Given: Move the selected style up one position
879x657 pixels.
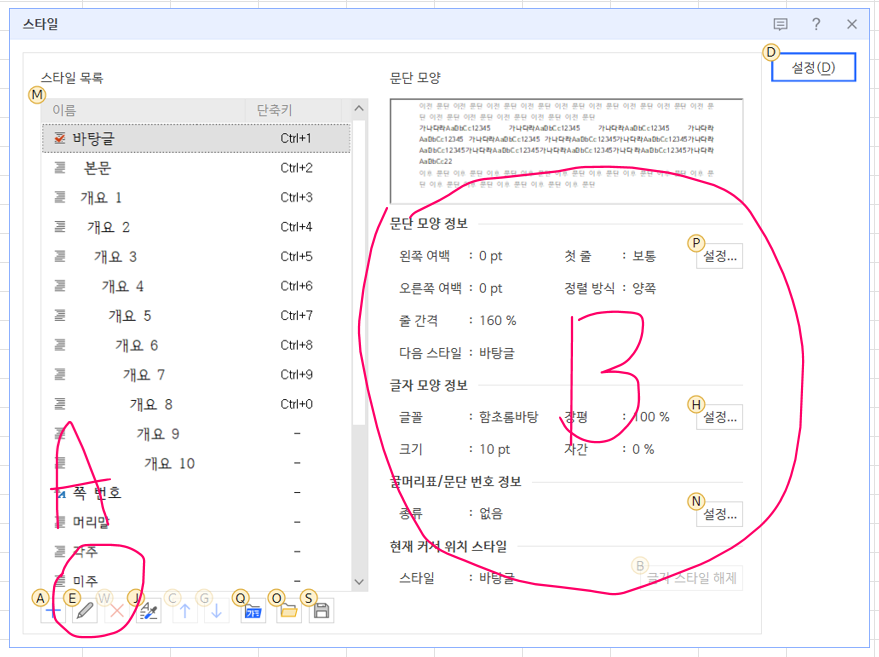Looking at the screenshot, I should [x=184, y=611].
